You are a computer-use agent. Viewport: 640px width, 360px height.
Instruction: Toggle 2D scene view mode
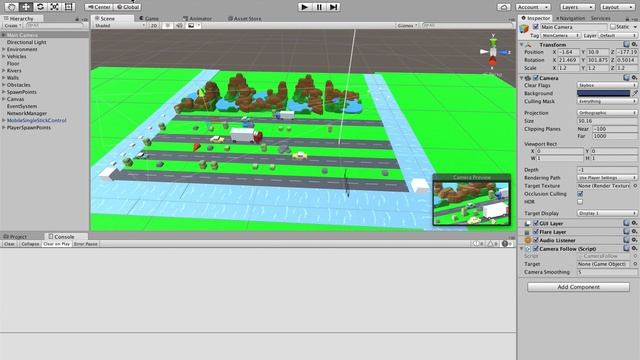pyautogui.click(x=154, y=25)
